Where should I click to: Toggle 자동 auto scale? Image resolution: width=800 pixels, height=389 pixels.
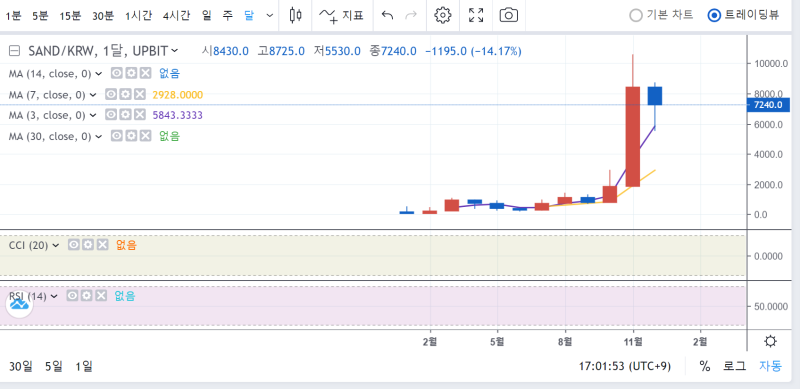[x=770, y=366]
